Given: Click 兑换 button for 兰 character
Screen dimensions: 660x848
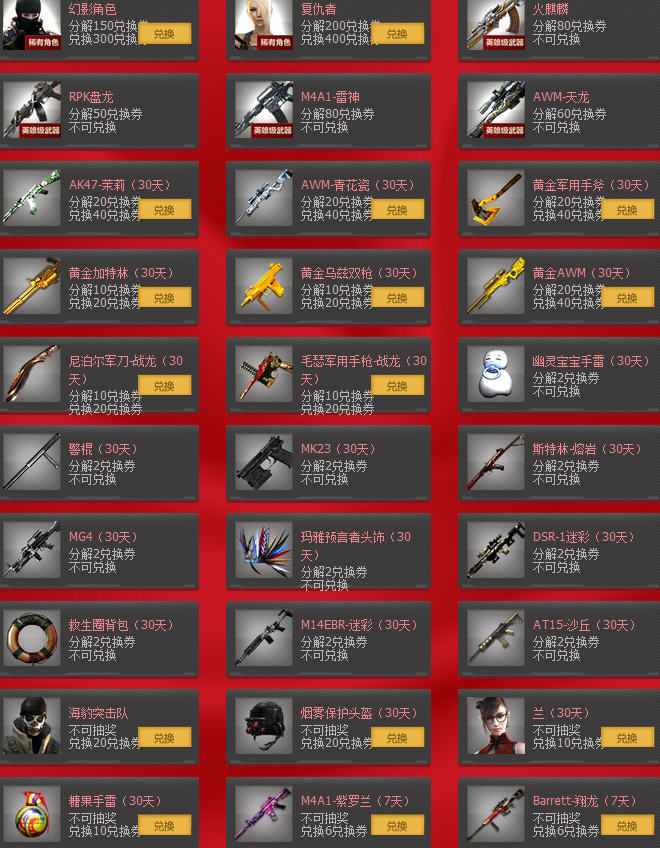Looking at the screenshot, I should point(628,738).
